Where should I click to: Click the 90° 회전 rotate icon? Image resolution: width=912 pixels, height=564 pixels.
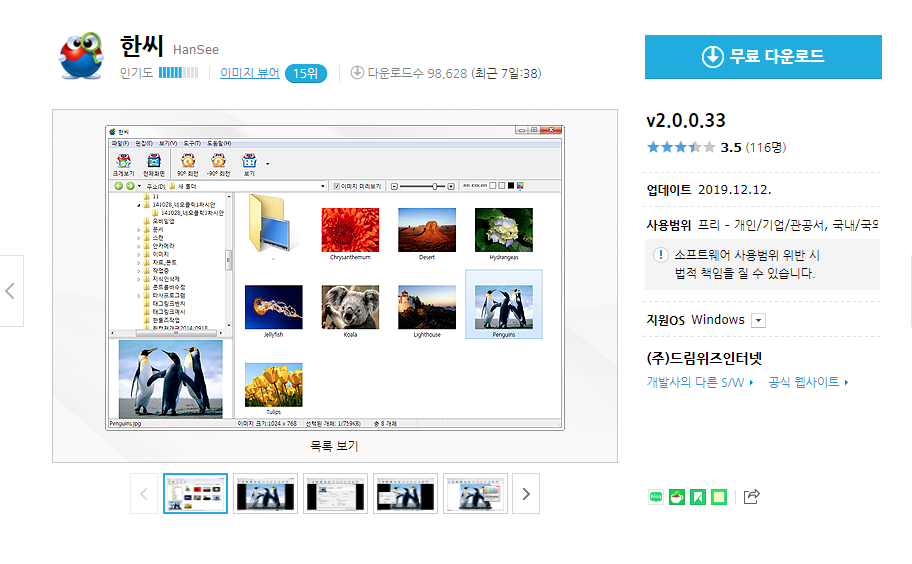187,165
